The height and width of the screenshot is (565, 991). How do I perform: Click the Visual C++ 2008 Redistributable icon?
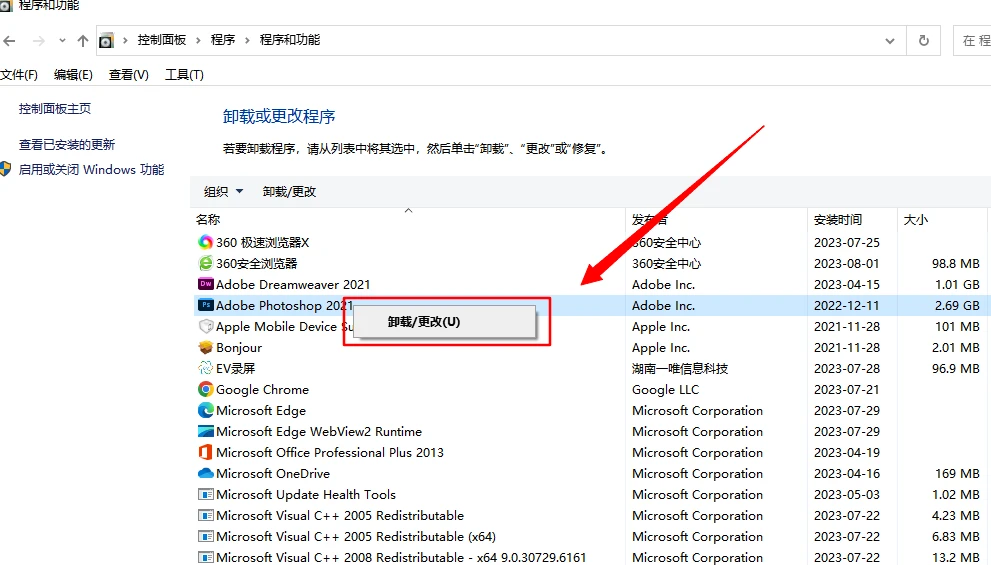(205, 557)
